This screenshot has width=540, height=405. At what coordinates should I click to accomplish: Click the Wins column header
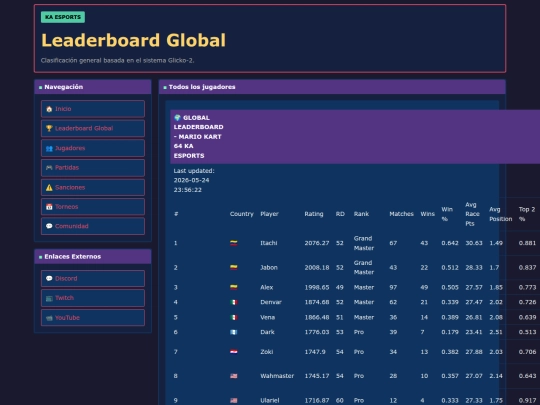tap(427, 214)
